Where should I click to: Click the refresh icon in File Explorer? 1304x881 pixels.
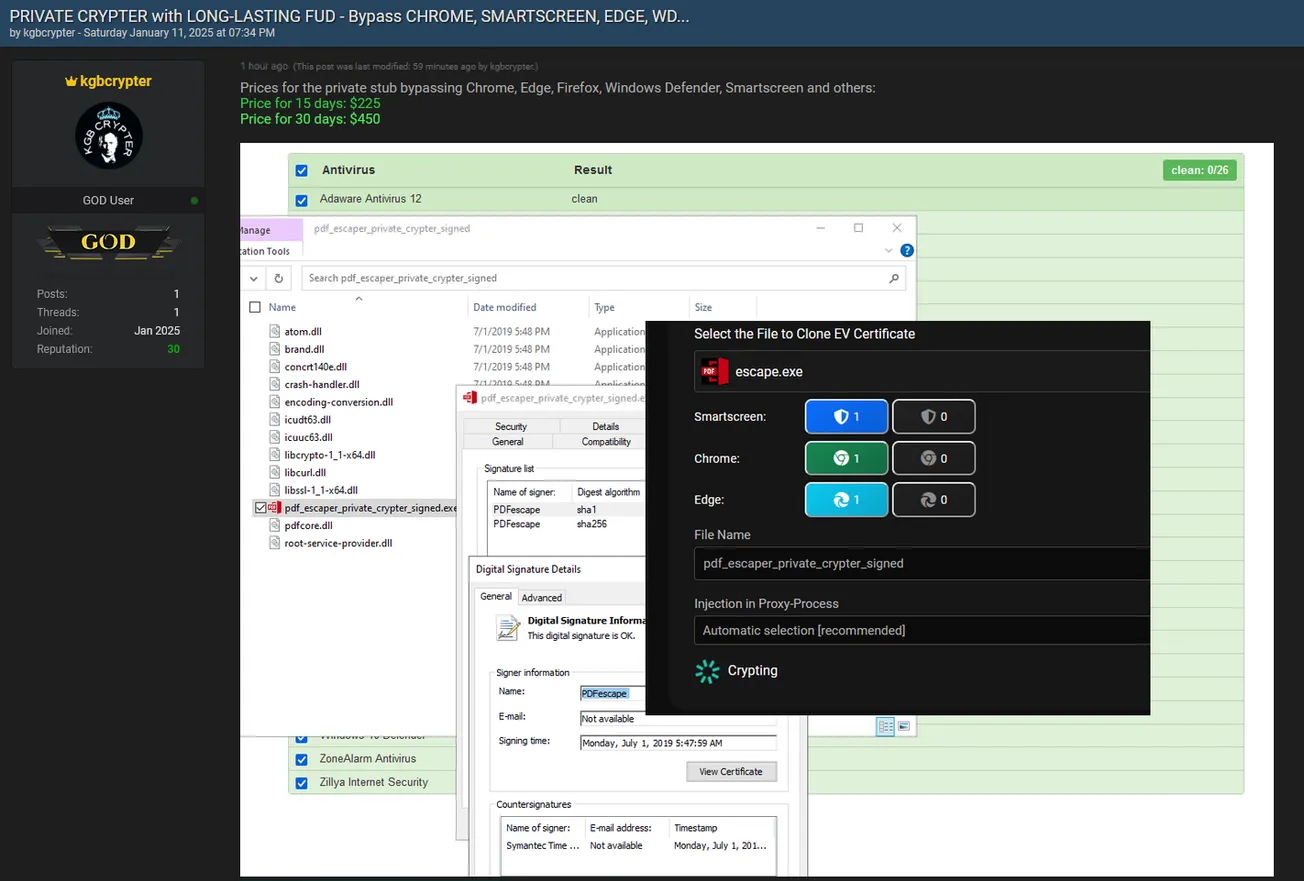pos(279,278)
